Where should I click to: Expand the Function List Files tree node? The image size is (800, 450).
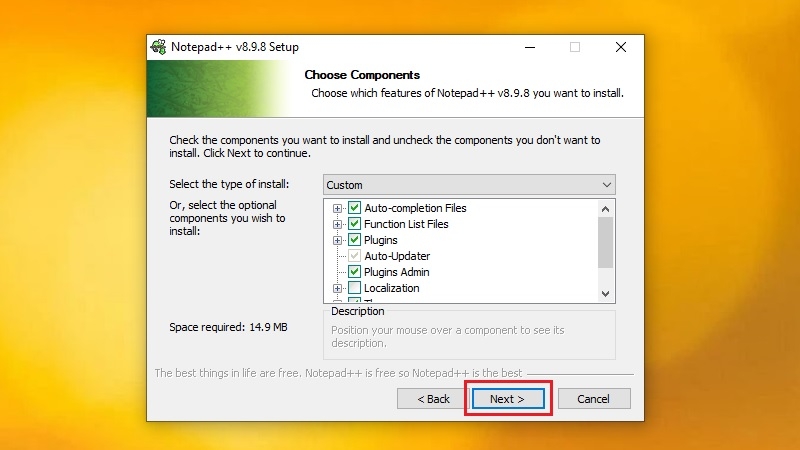pyautogui.click(x=337, y=224)
